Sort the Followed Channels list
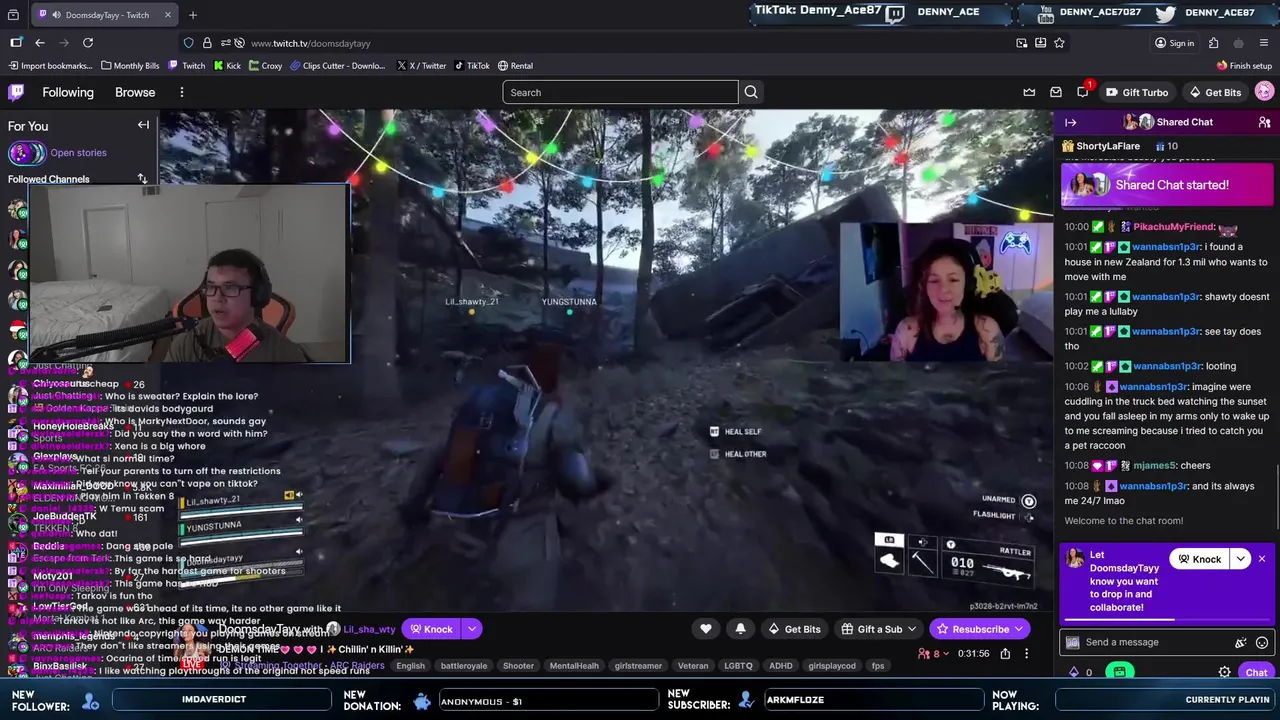 (x=142, y=179)
